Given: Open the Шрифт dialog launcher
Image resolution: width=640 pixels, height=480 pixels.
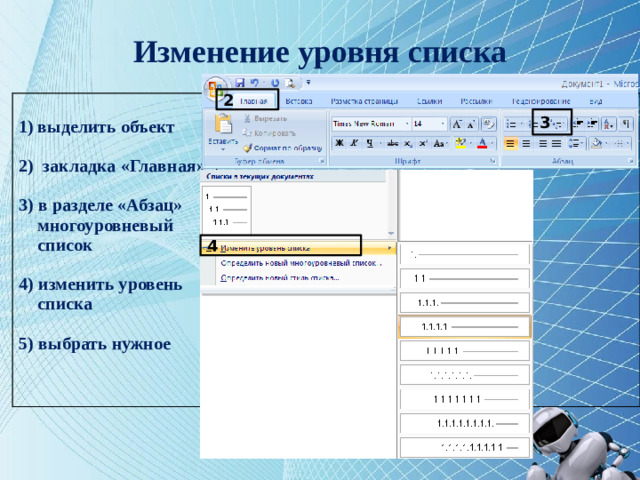Looking at the screenshot, I should point(493,162).
